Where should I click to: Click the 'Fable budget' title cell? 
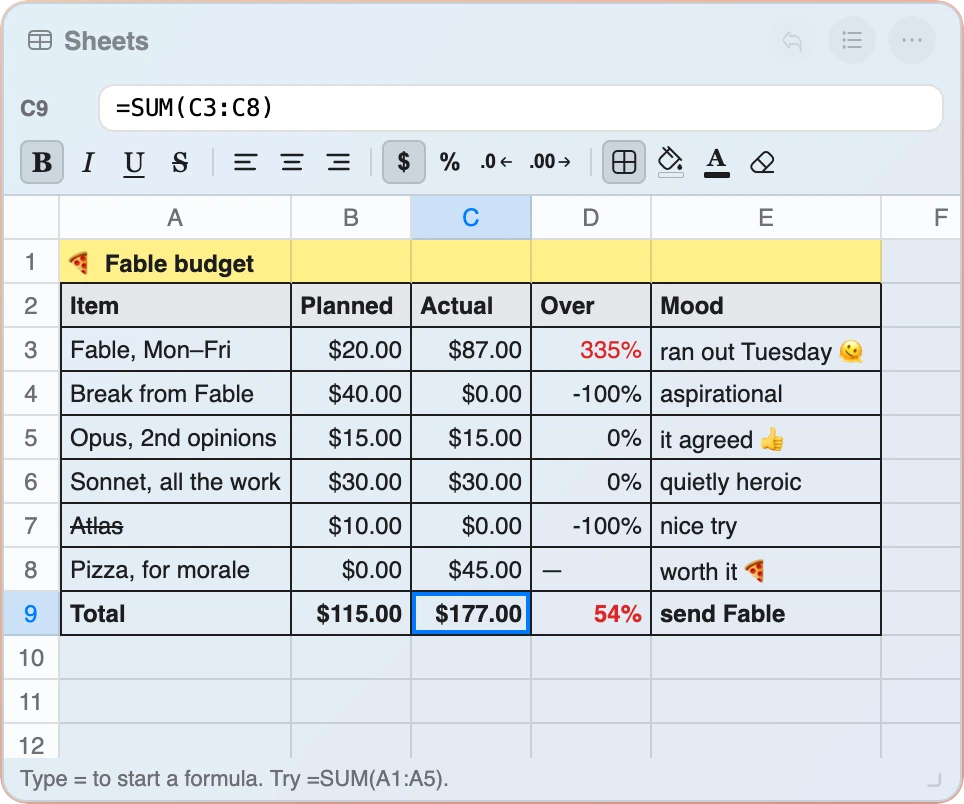click(175, 262)
